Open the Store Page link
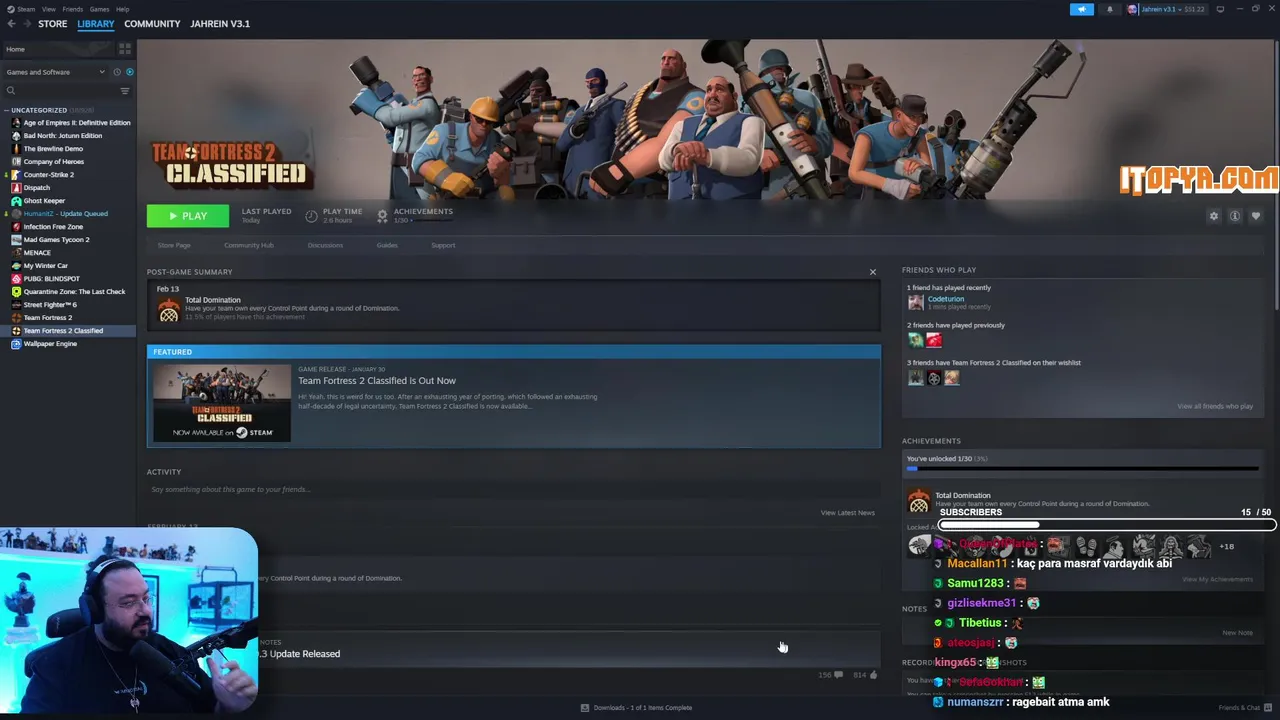This screenshot has width=1280, height=720. pos(174,245)
